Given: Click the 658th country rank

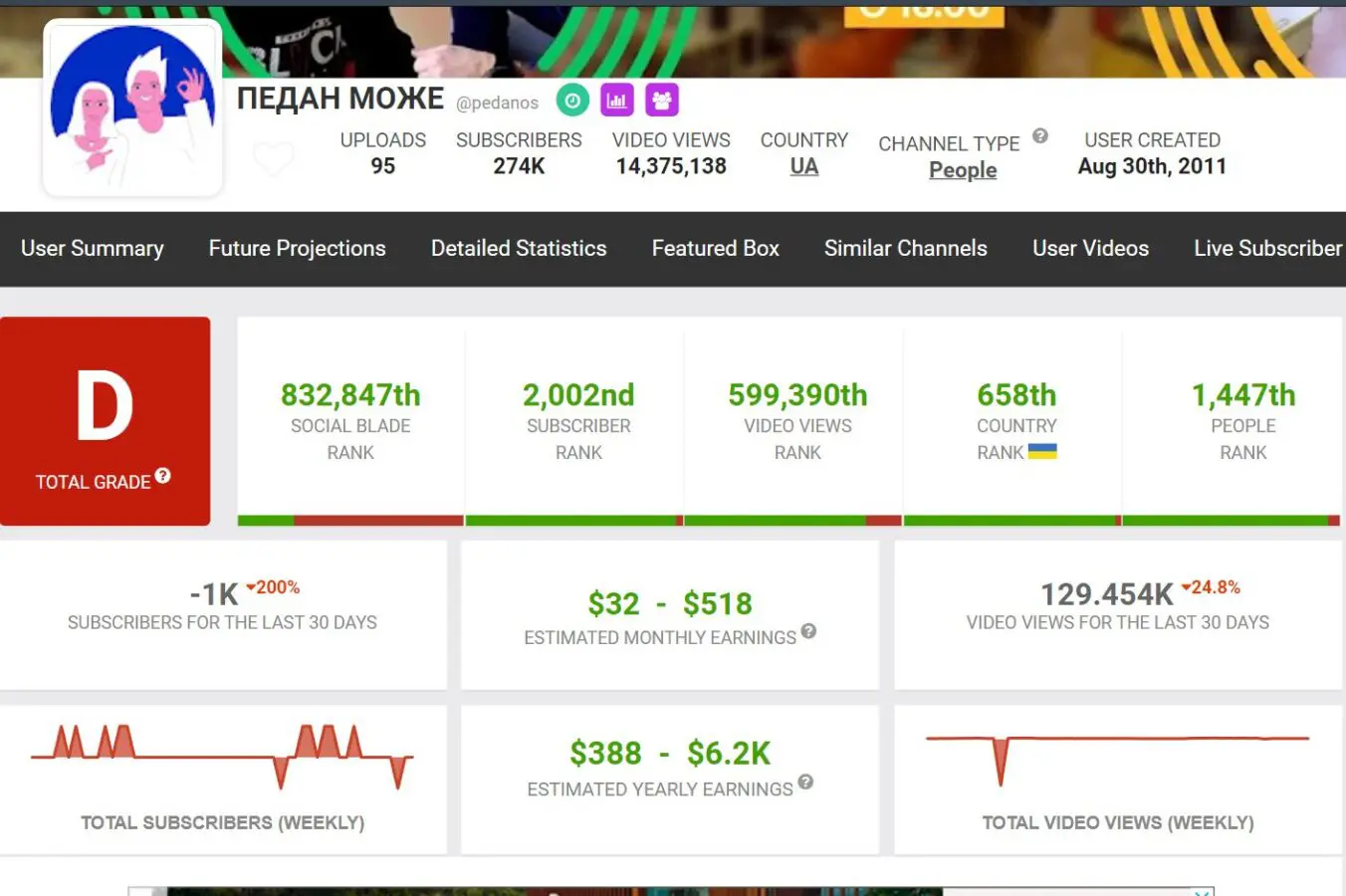Looking at the screenshot, I should pos(1016,395).
